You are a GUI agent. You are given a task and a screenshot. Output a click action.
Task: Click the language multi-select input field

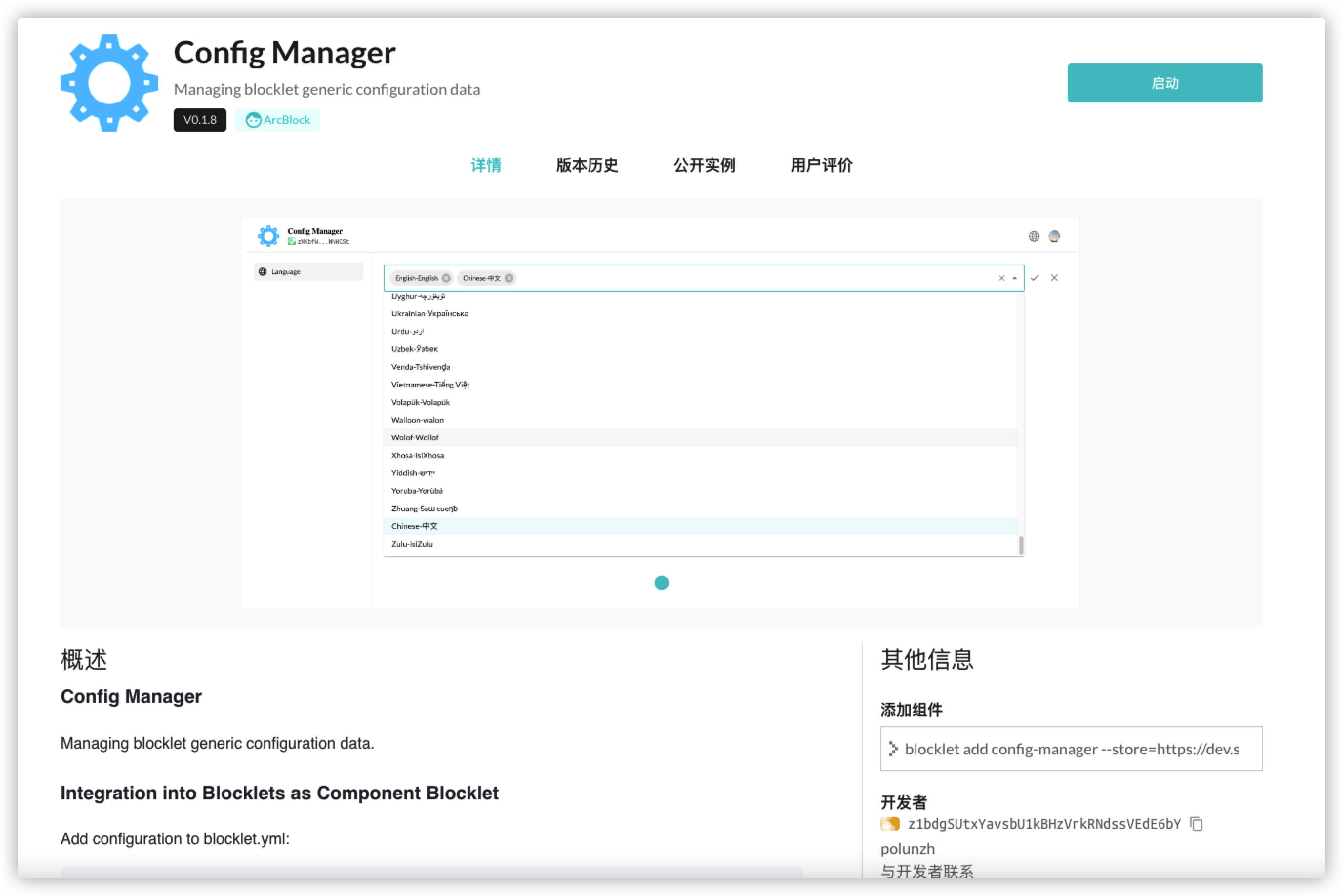703,278
